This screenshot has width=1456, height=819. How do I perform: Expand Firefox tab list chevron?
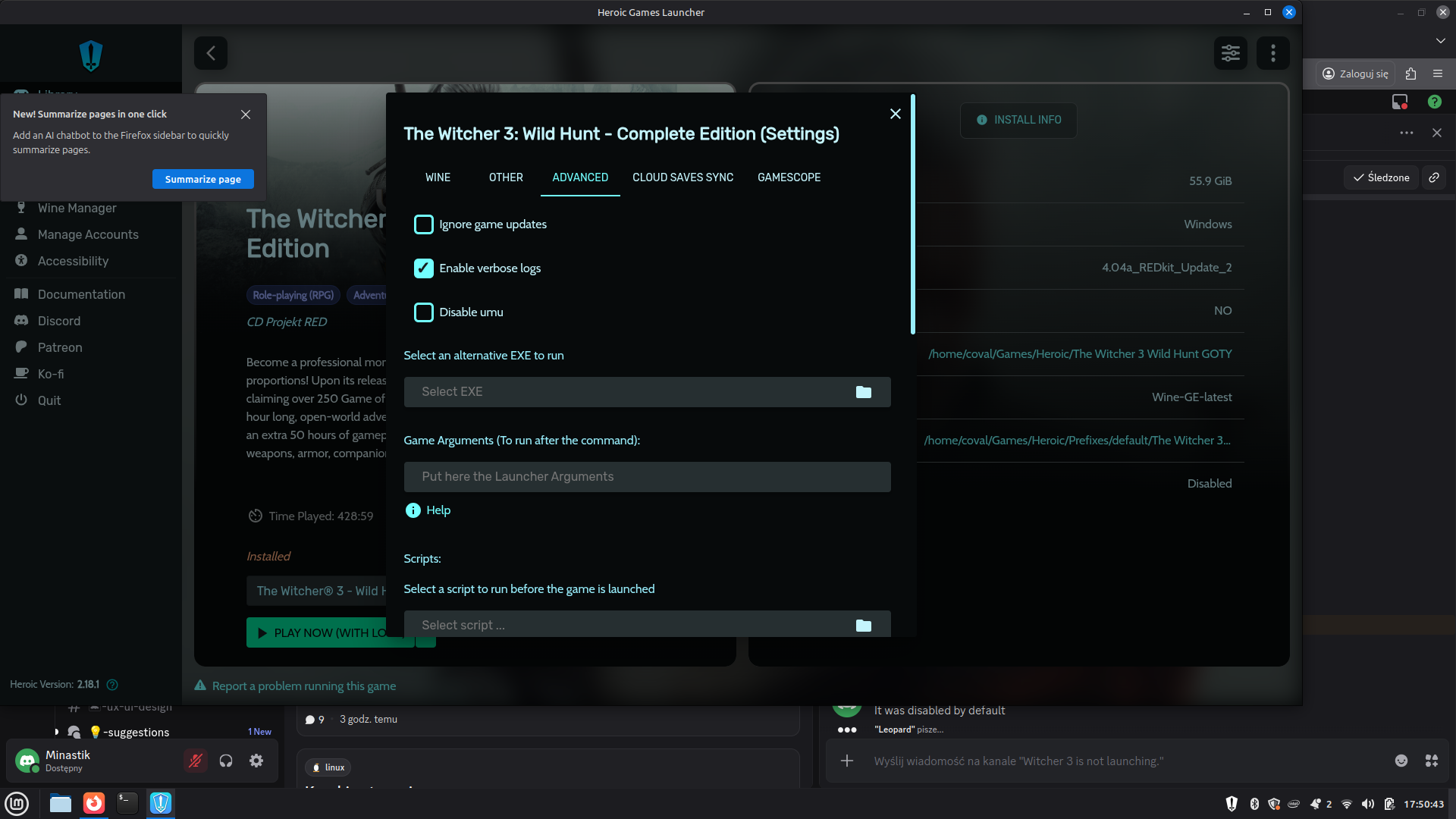[1440, 40]
